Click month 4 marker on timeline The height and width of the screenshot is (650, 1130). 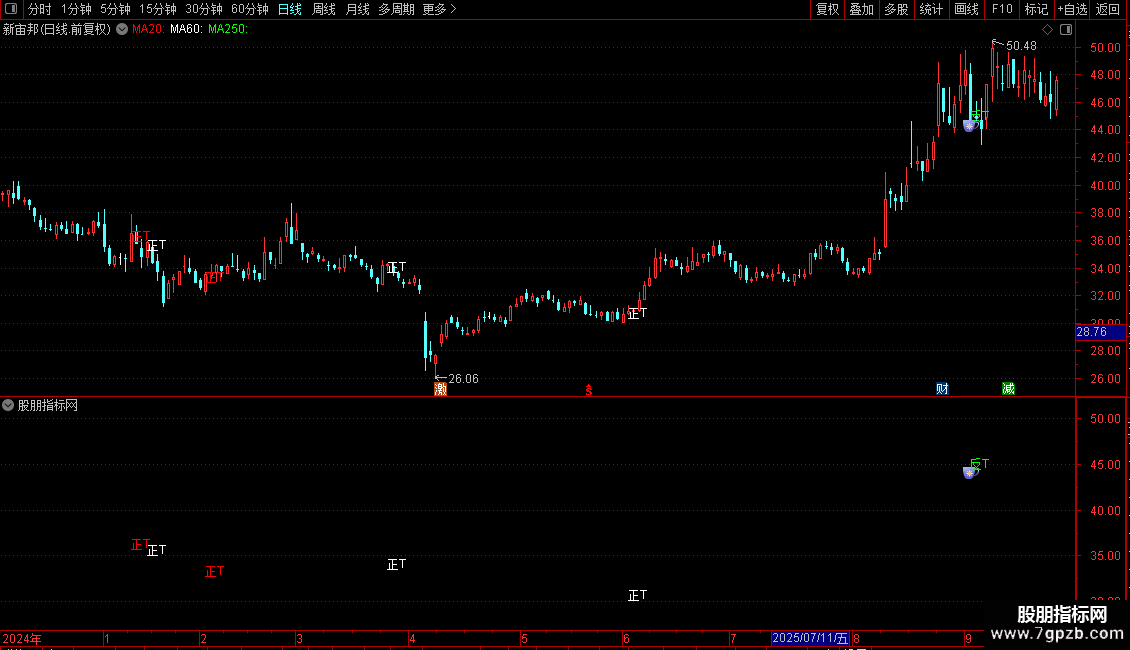point(412,638)
